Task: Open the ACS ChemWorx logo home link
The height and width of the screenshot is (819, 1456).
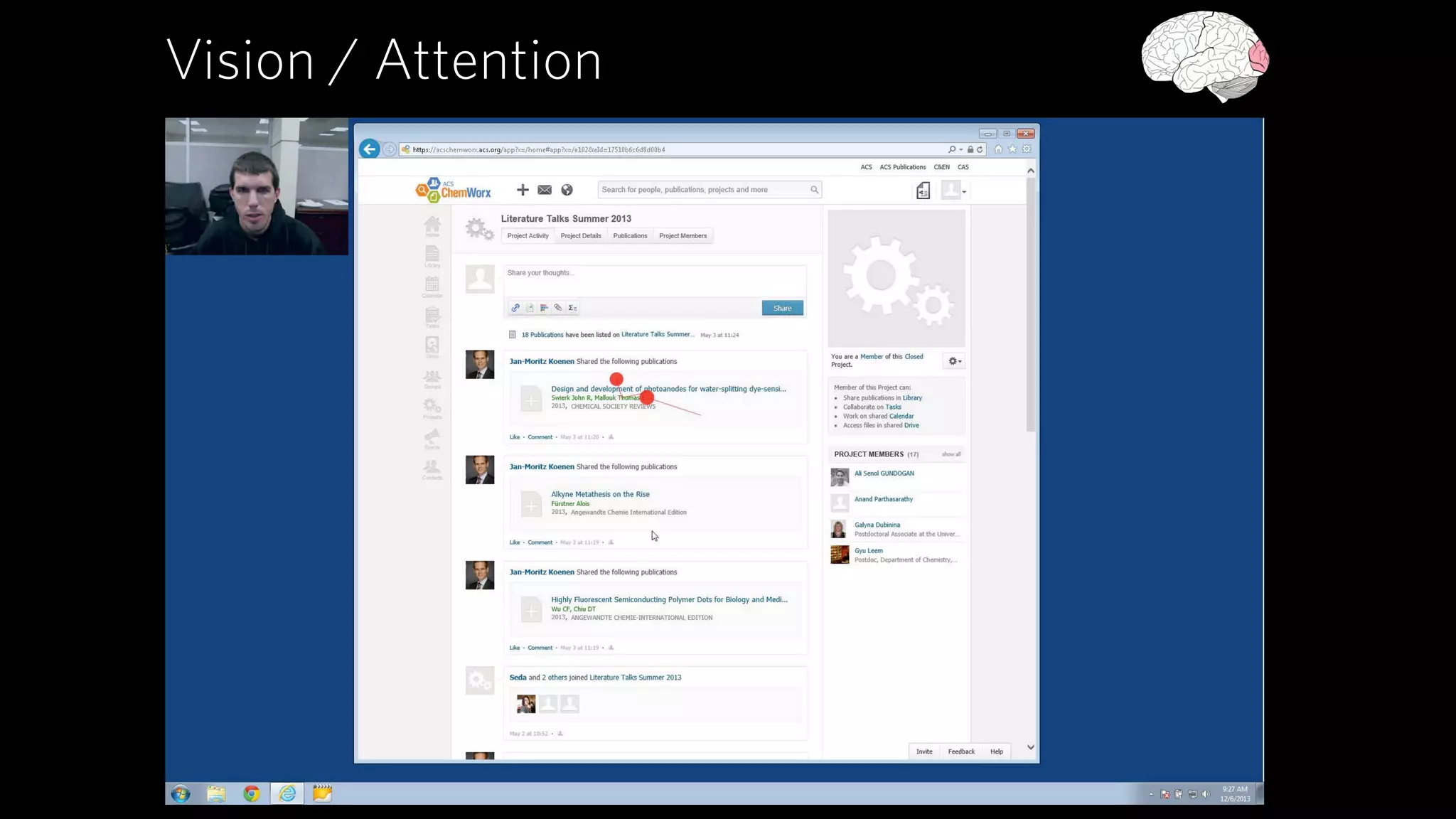Action: click(454, 190)
